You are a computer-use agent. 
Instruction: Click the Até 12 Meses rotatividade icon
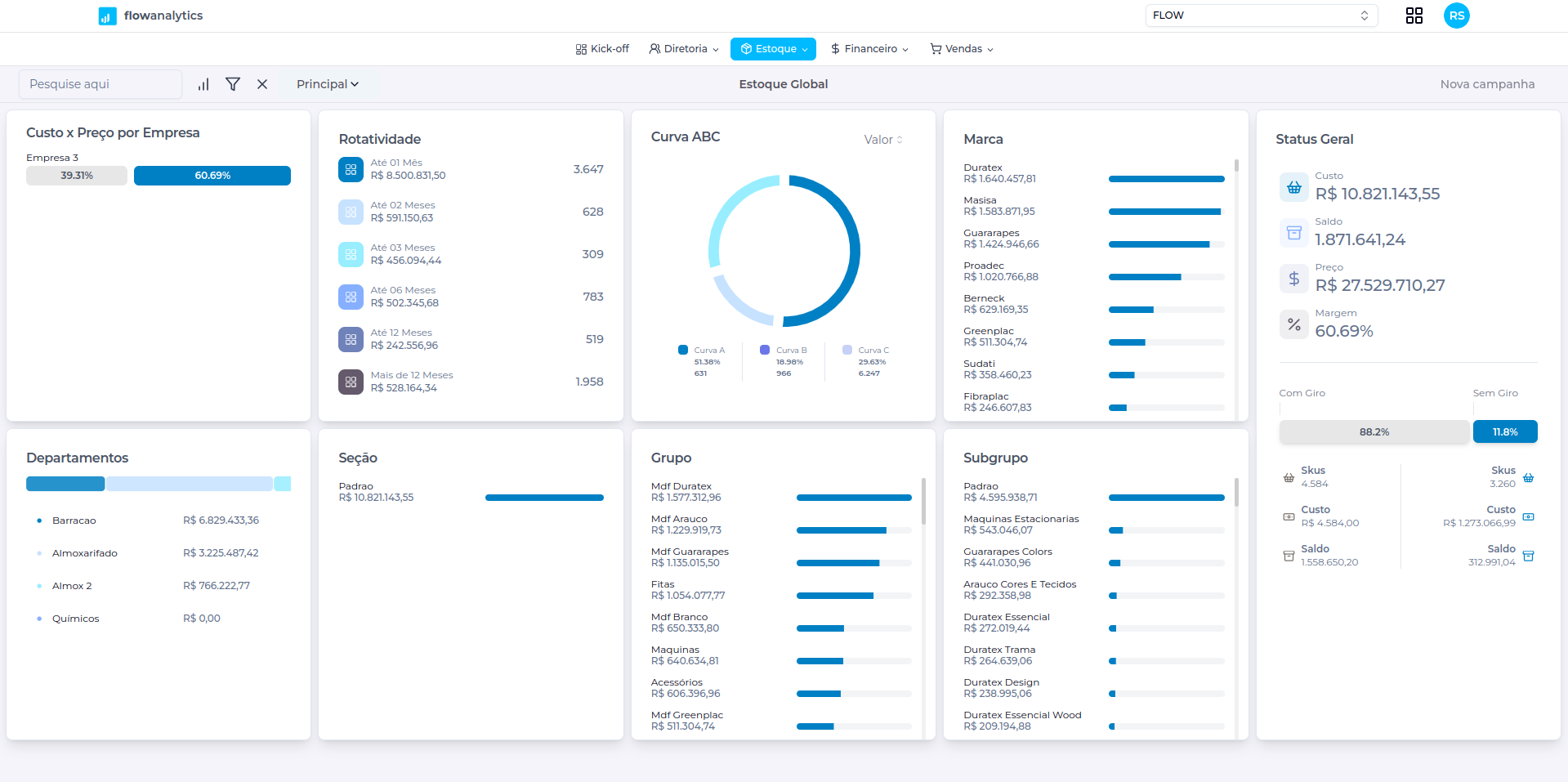(351, 339)
